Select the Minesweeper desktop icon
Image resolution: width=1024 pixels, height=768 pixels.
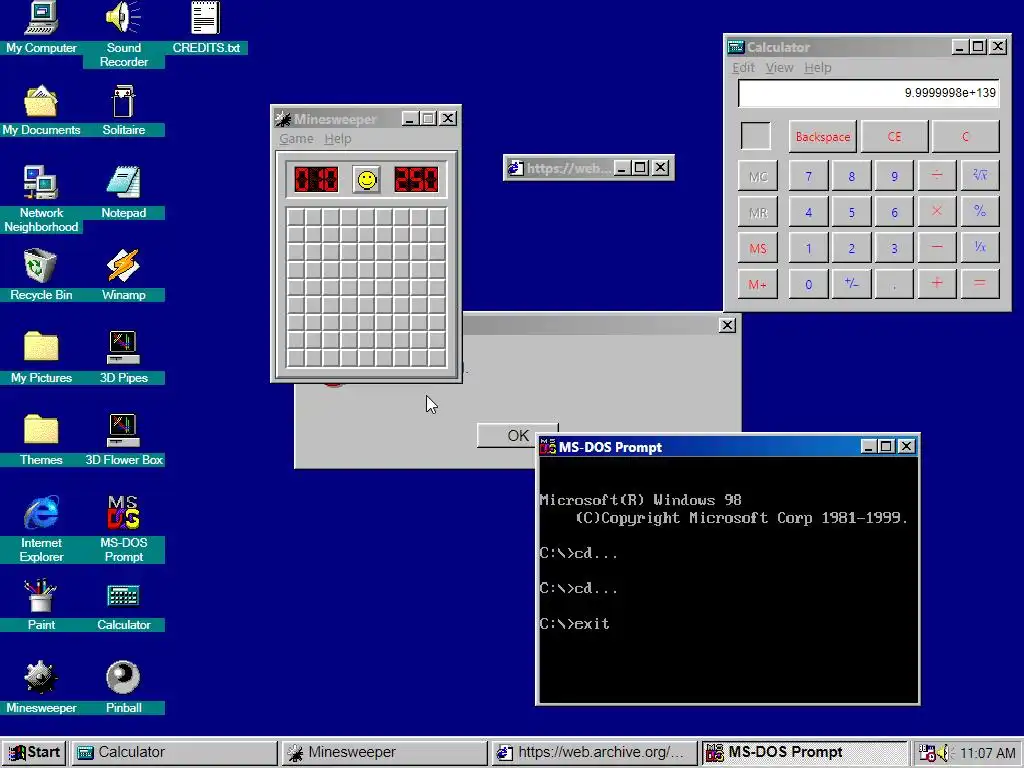pyautogui.click(x=41, y=686)
